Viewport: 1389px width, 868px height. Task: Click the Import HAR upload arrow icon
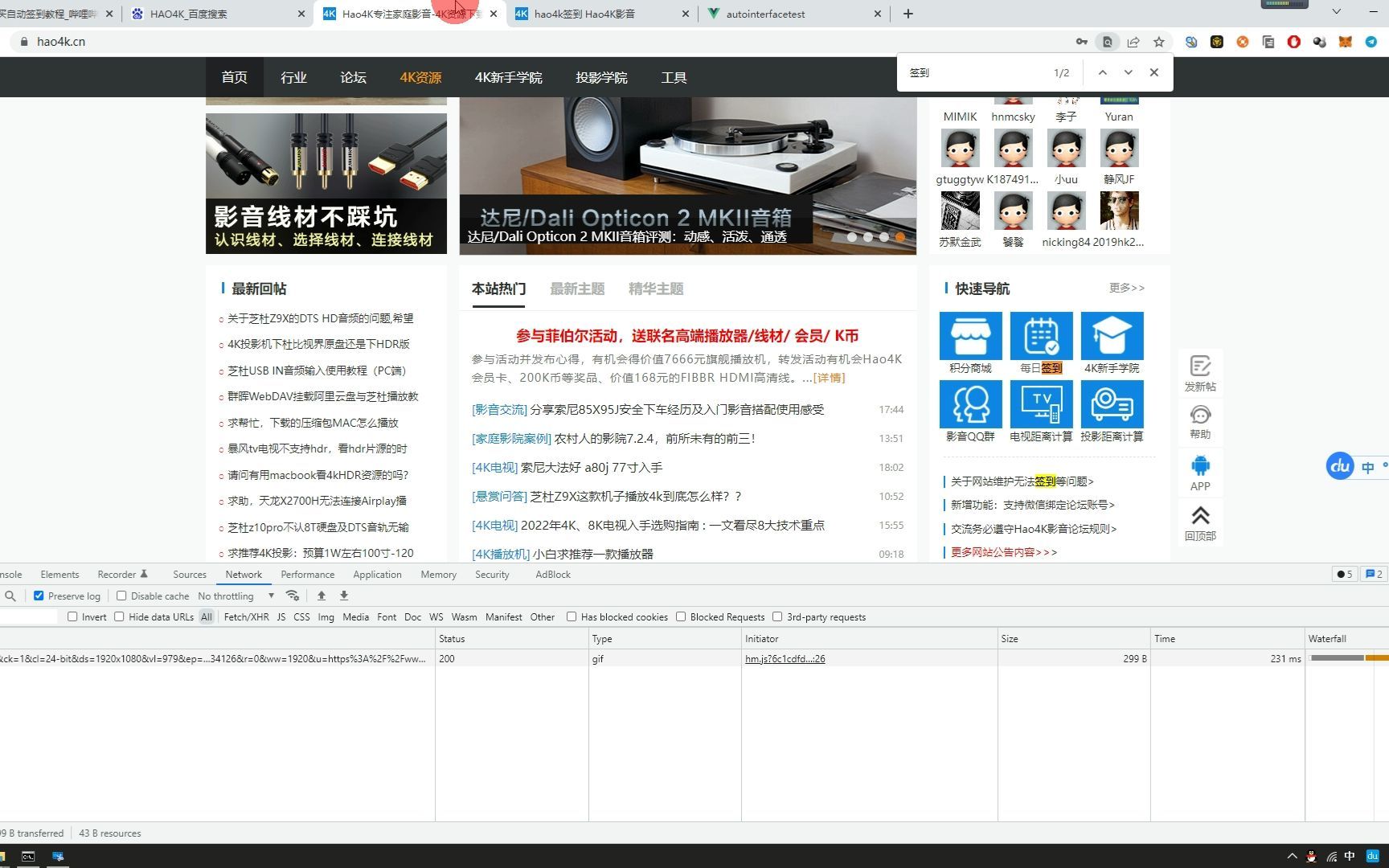tap(322, 596)
